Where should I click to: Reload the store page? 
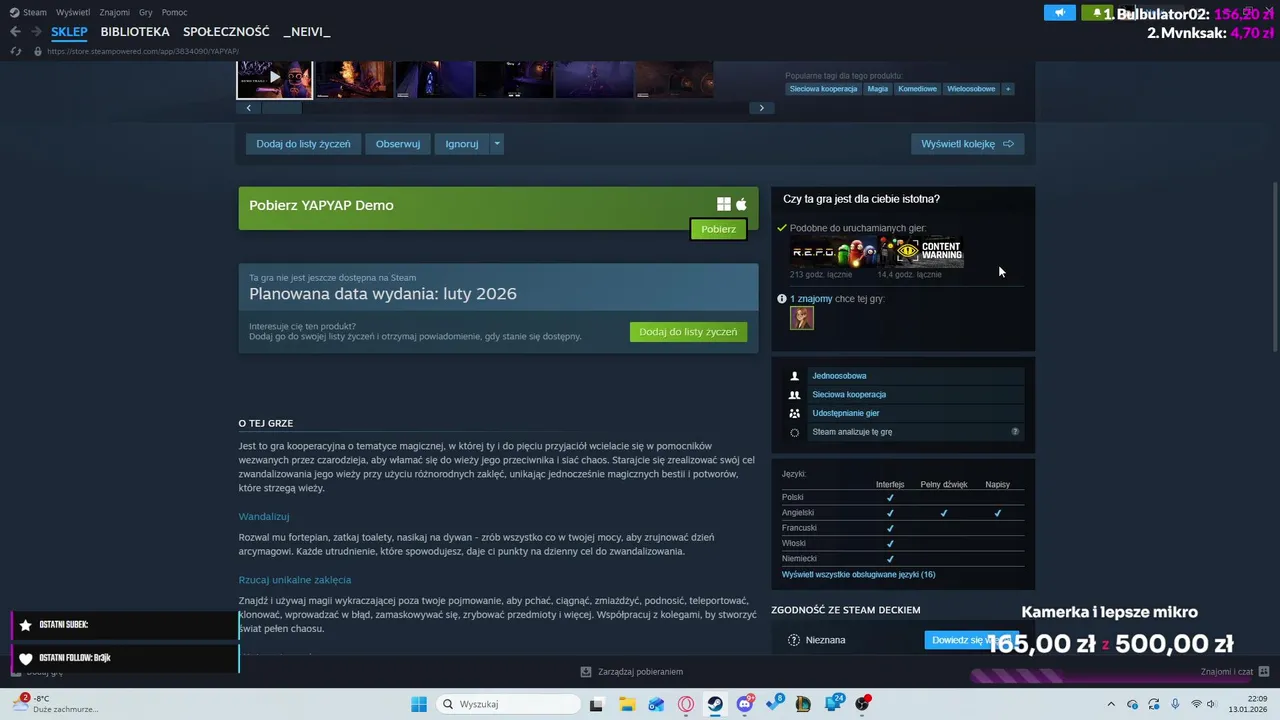click(x=15, y=51)
